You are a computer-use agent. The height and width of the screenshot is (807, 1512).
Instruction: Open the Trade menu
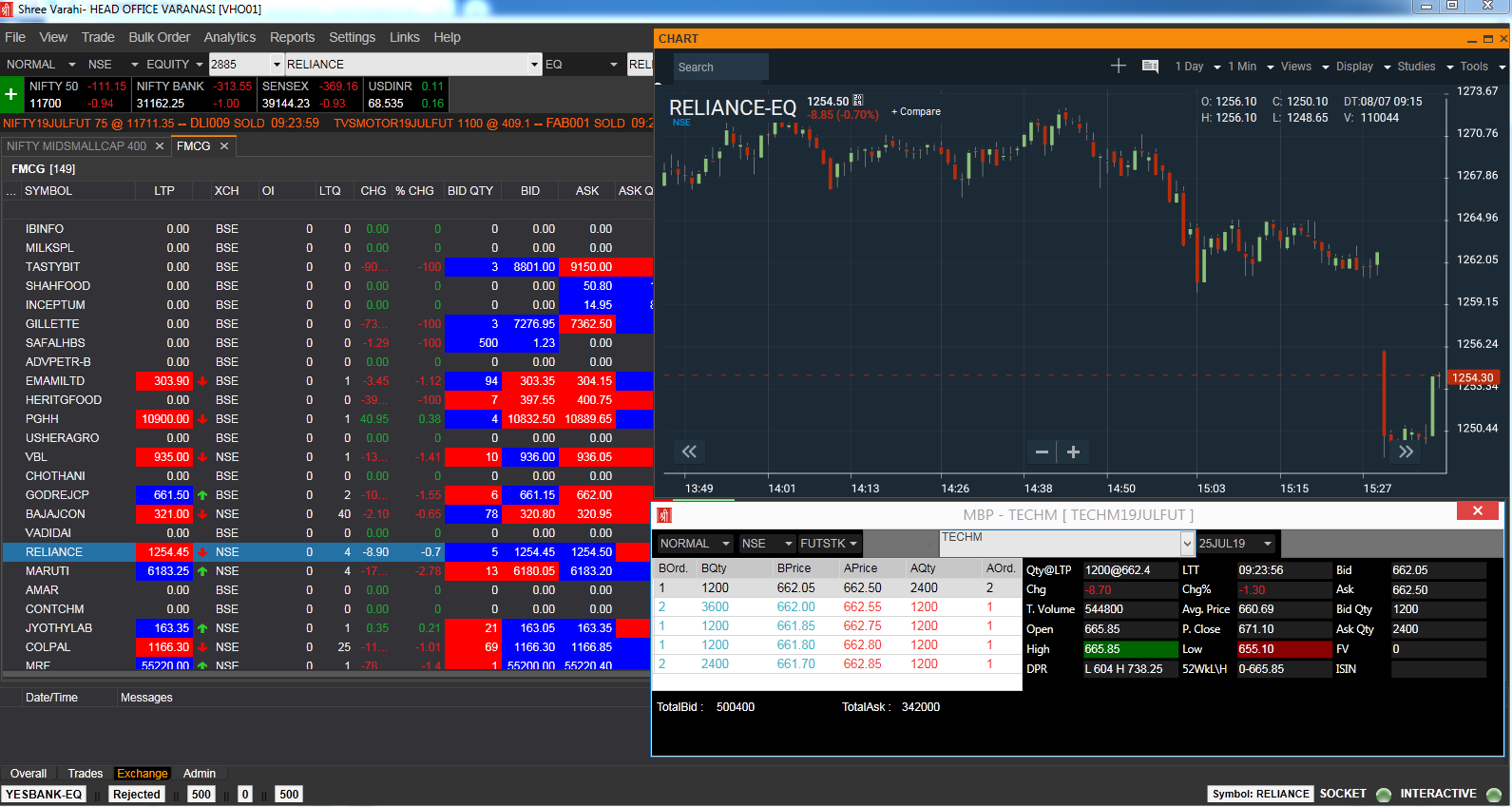point(98,37)
